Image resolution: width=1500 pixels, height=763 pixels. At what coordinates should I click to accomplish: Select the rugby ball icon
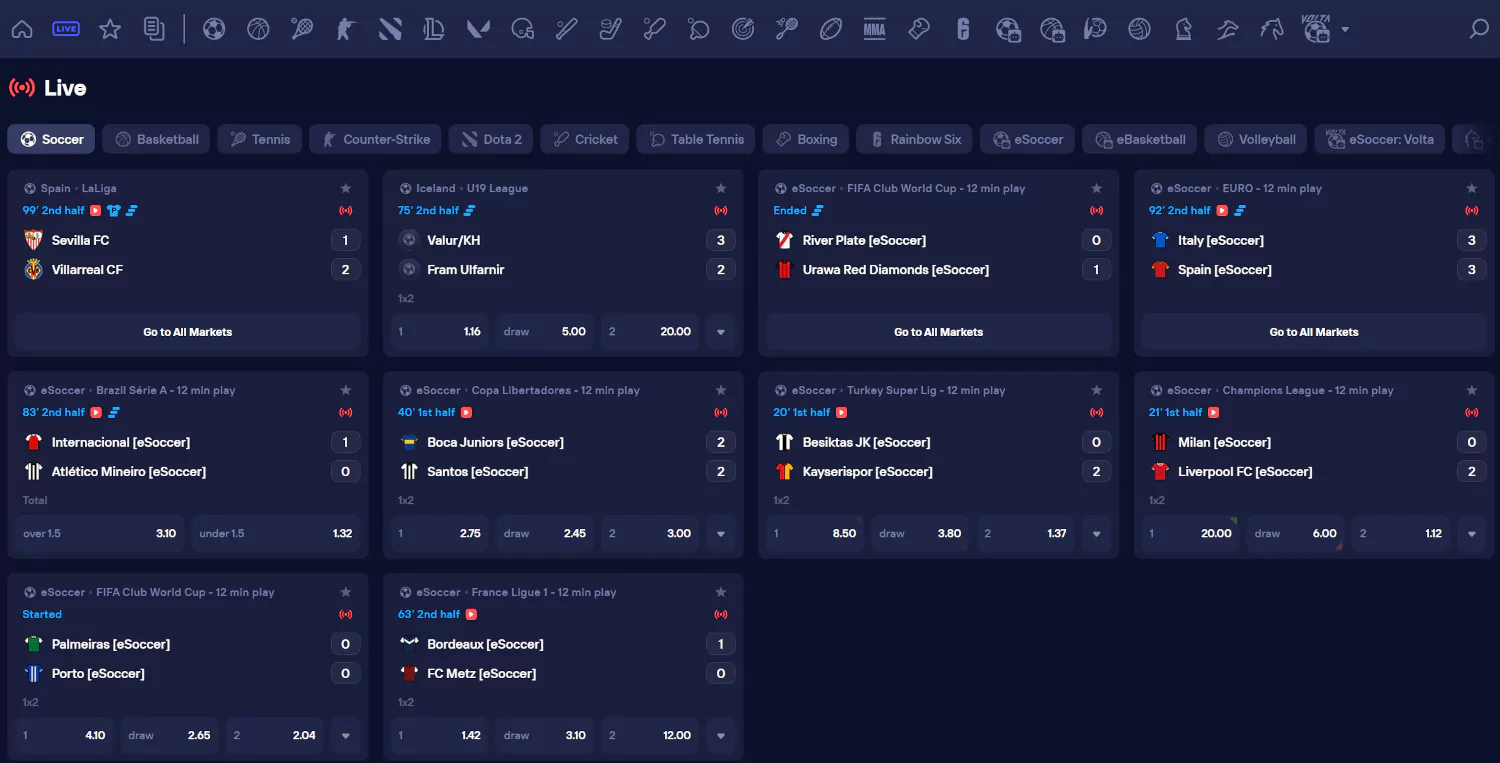(x=830, y=29)
